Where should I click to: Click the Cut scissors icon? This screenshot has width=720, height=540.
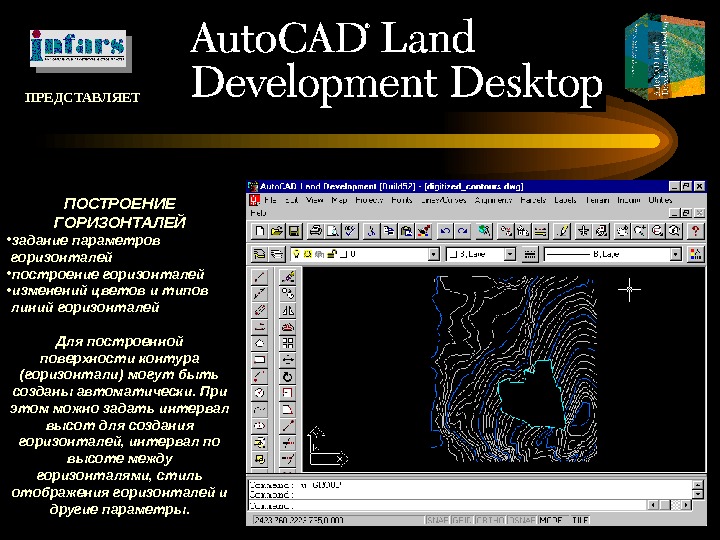coord(371,231)
